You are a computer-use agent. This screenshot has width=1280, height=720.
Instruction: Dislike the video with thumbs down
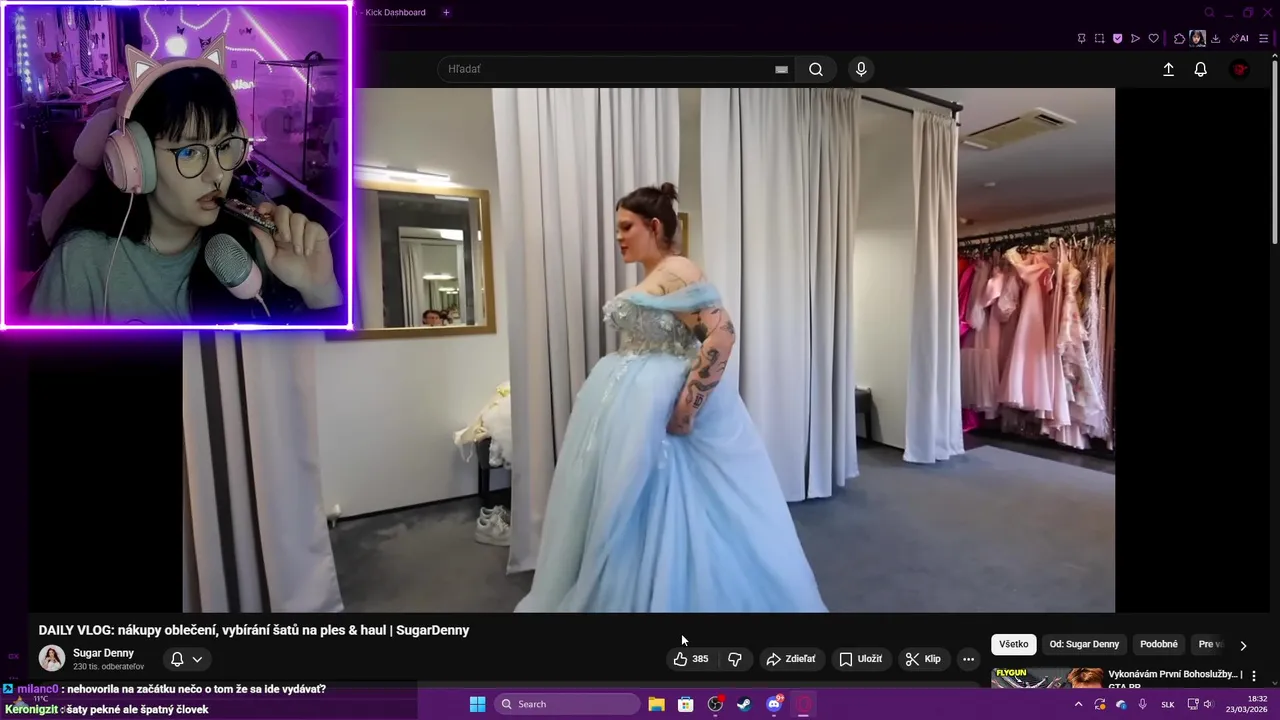735,659
